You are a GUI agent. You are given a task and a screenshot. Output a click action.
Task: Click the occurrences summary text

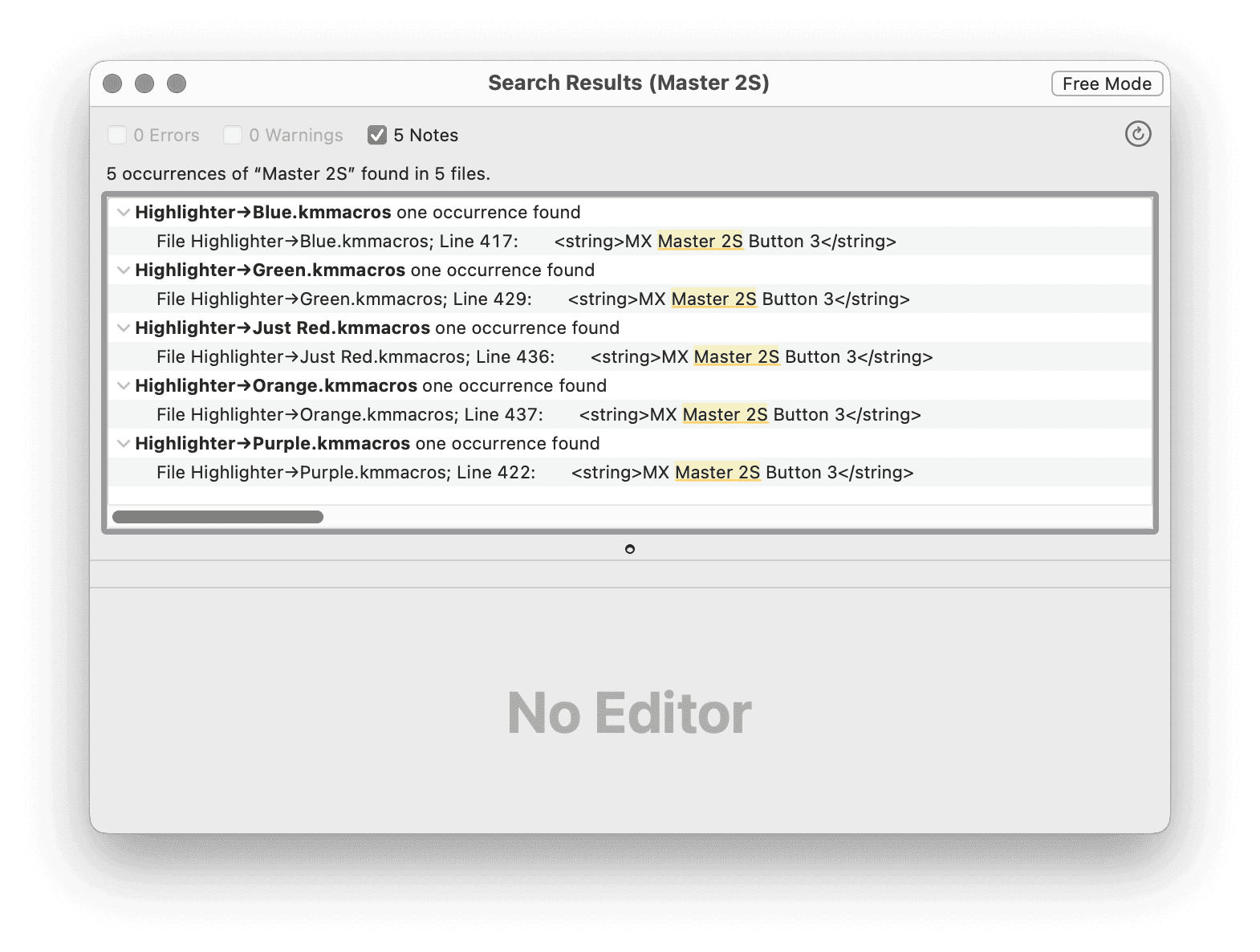(299, 174)
